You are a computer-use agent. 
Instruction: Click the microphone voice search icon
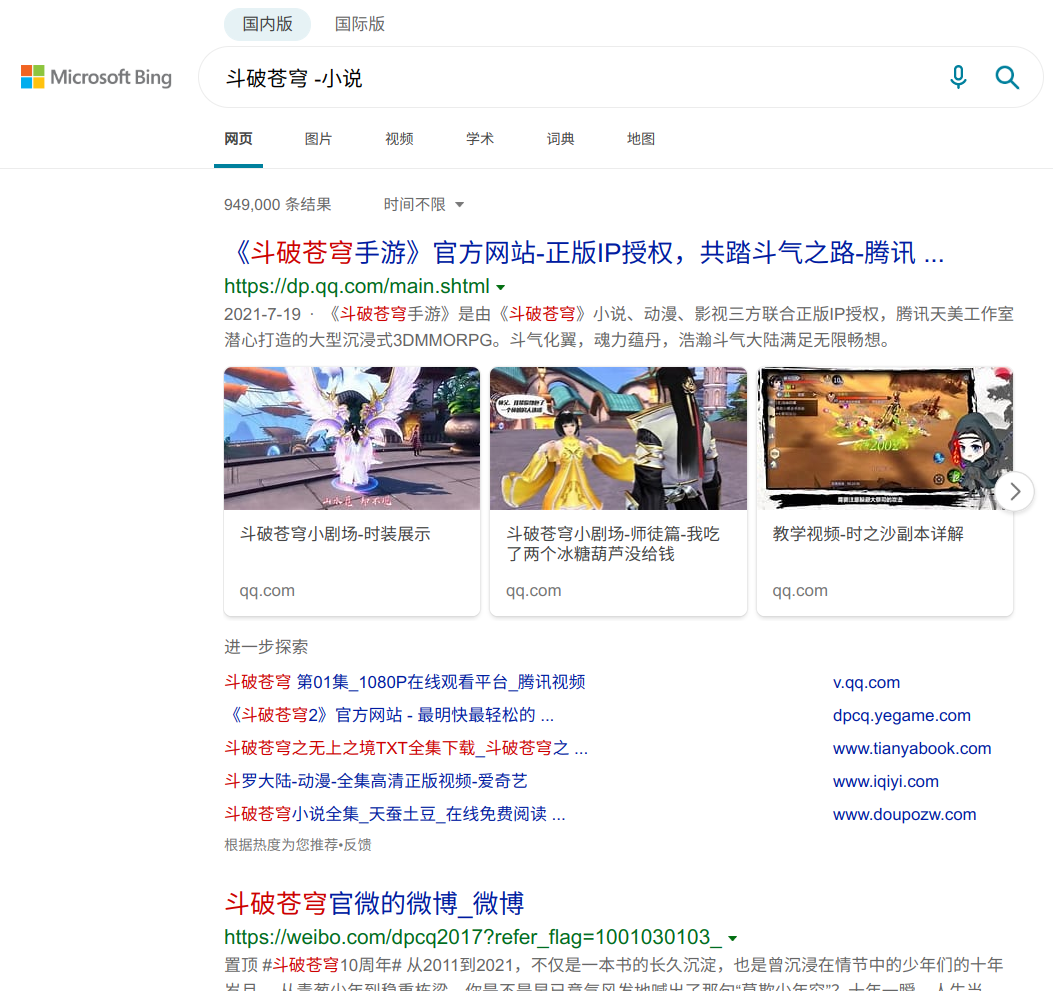coord(958,77)
